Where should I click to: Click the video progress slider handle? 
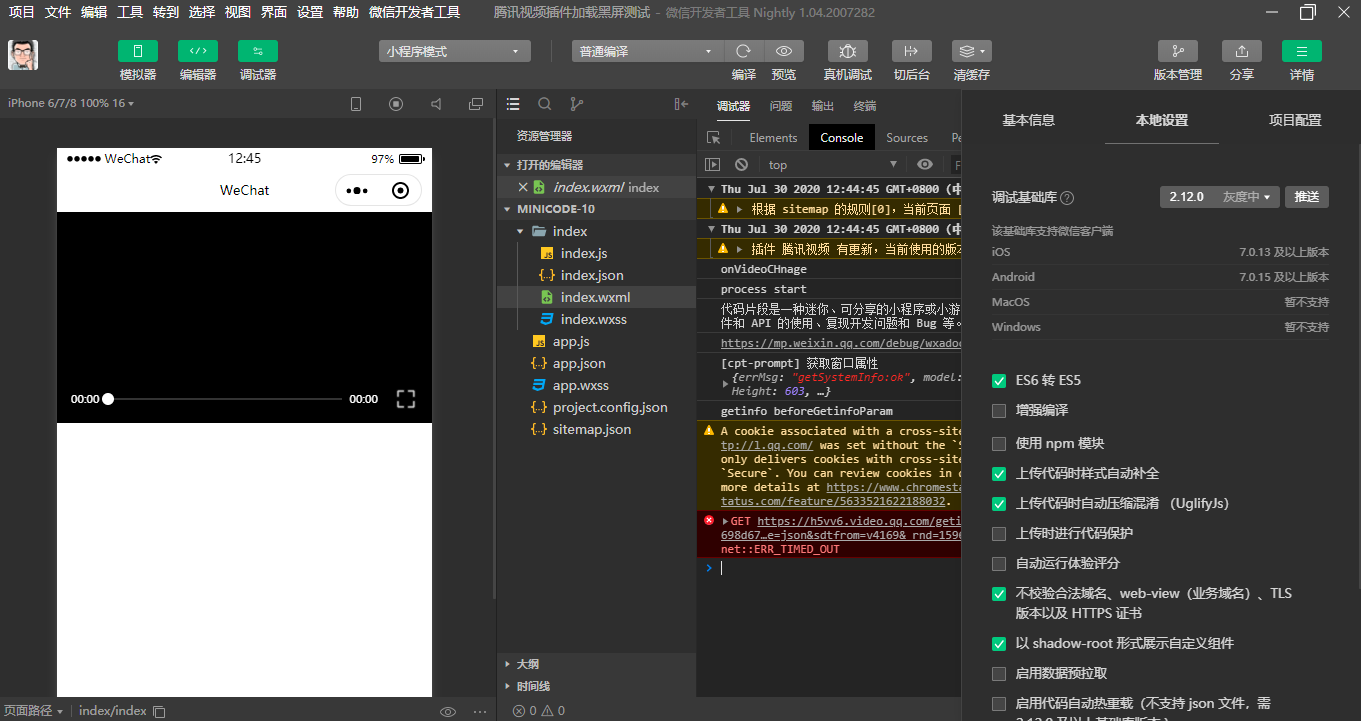(x=108, y=399)
